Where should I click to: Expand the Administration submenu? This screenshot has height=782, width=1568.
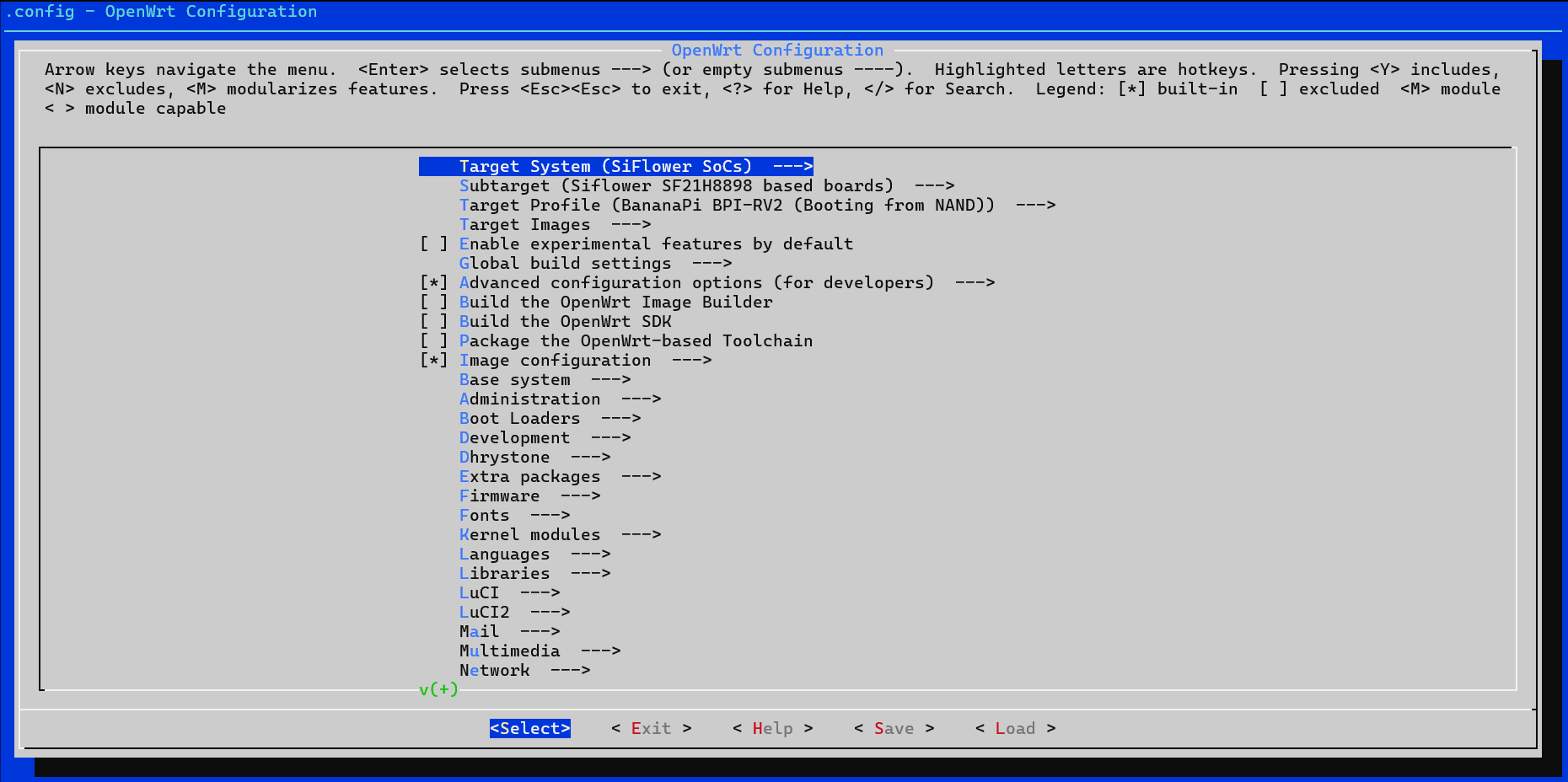560,399
